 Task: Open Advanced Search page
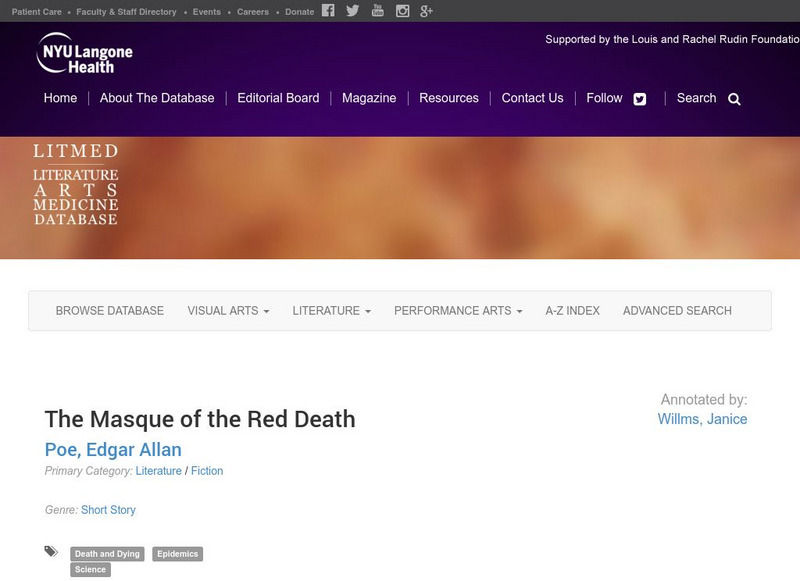677,311
